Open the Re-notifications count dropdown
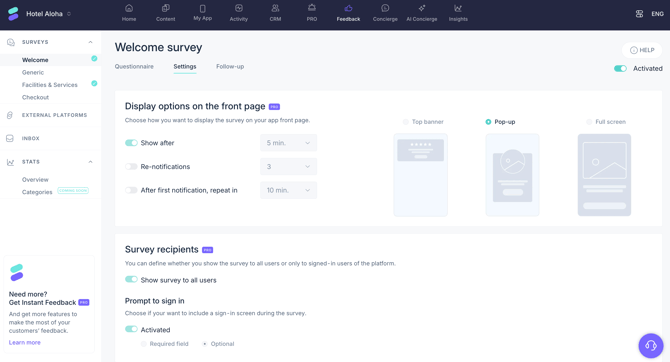The width and height of the screenshot is (670, 362). [x=288, y=167]
